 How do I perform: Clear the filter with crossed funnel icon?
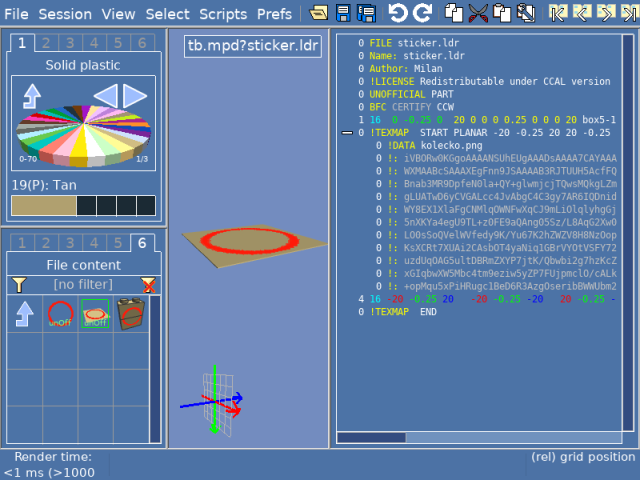pos(149,286)
